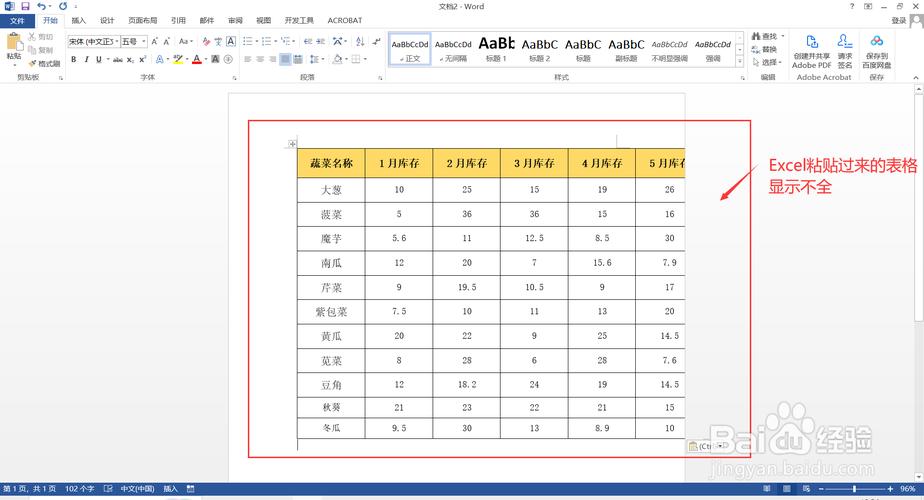Apply superscript (x²) formatting
924x500 pixels.
[143, 60]
